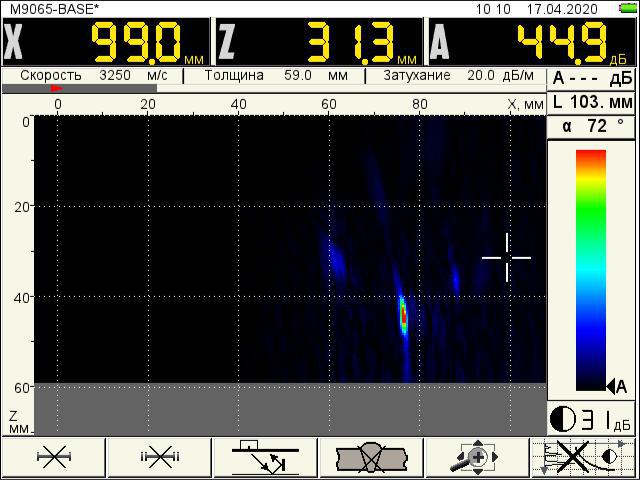
Task: Click the α 72° angle field
Action: tap(592, 126)
